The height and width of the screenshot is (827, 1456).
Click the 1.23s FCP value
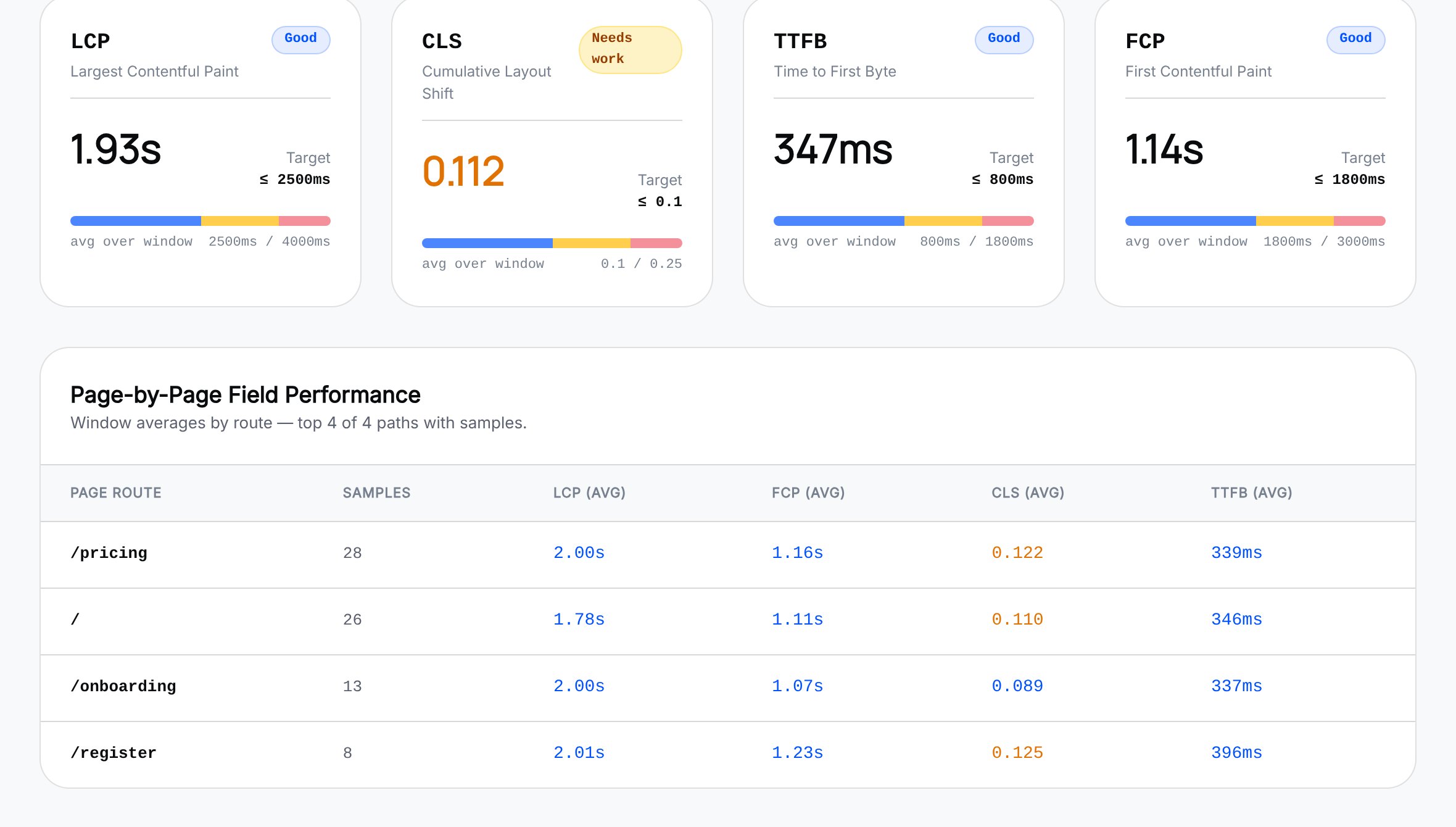[798, 753]
